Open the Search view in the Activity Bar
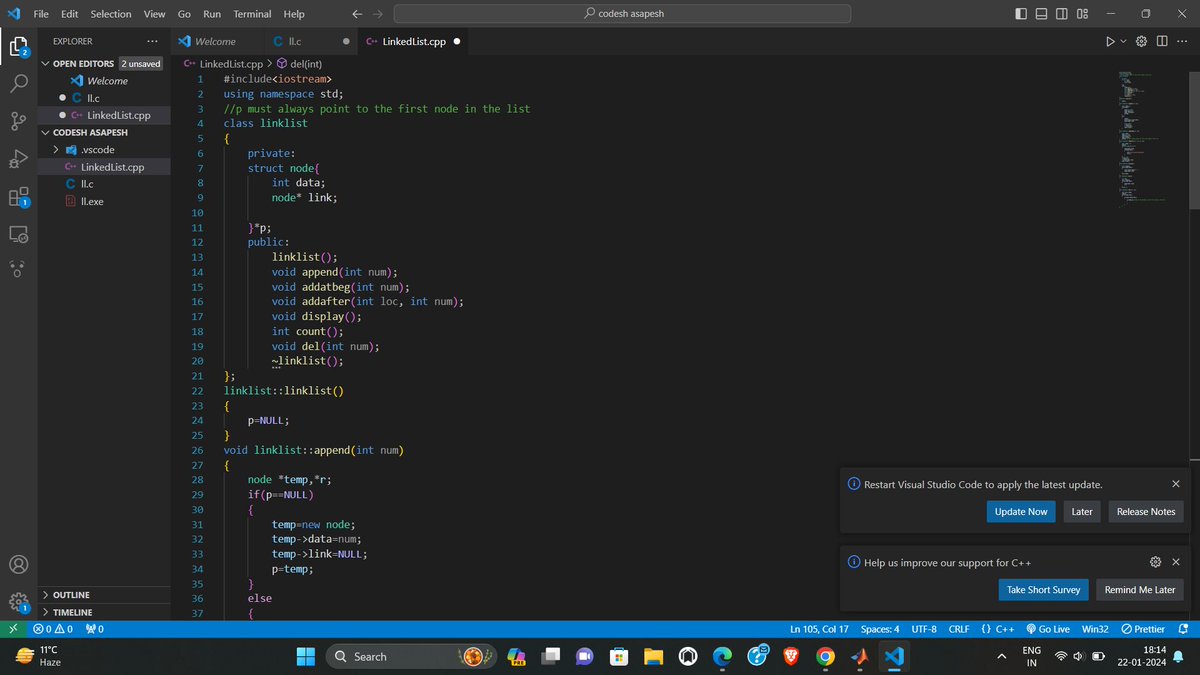The width and height of the screenshot is (1200, 675). click(x=19, y=84)
